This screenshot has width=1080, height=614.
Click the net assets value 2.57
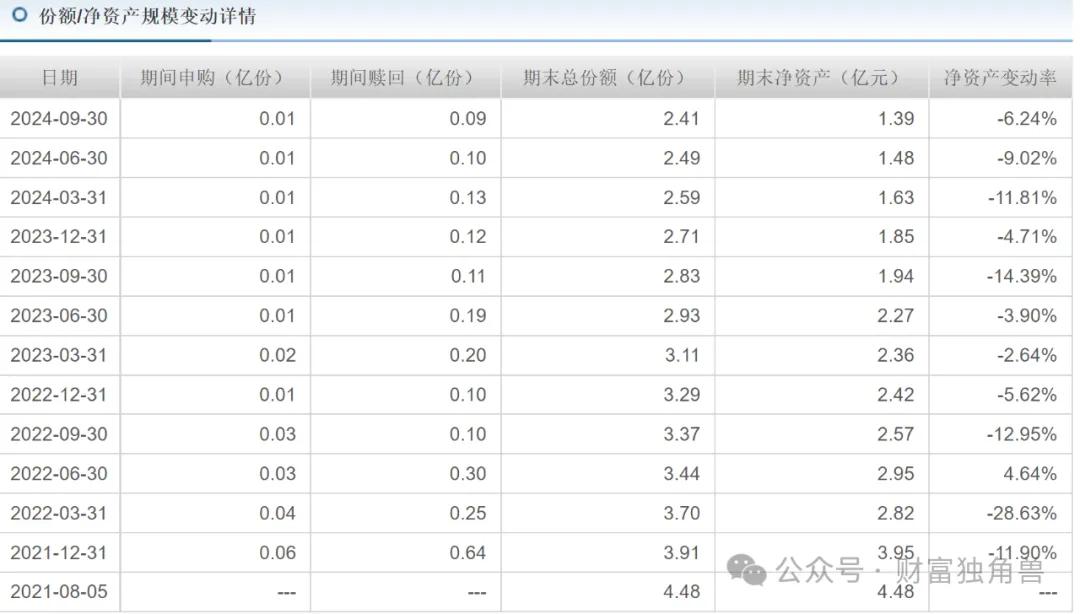click(x=896, y=434)
